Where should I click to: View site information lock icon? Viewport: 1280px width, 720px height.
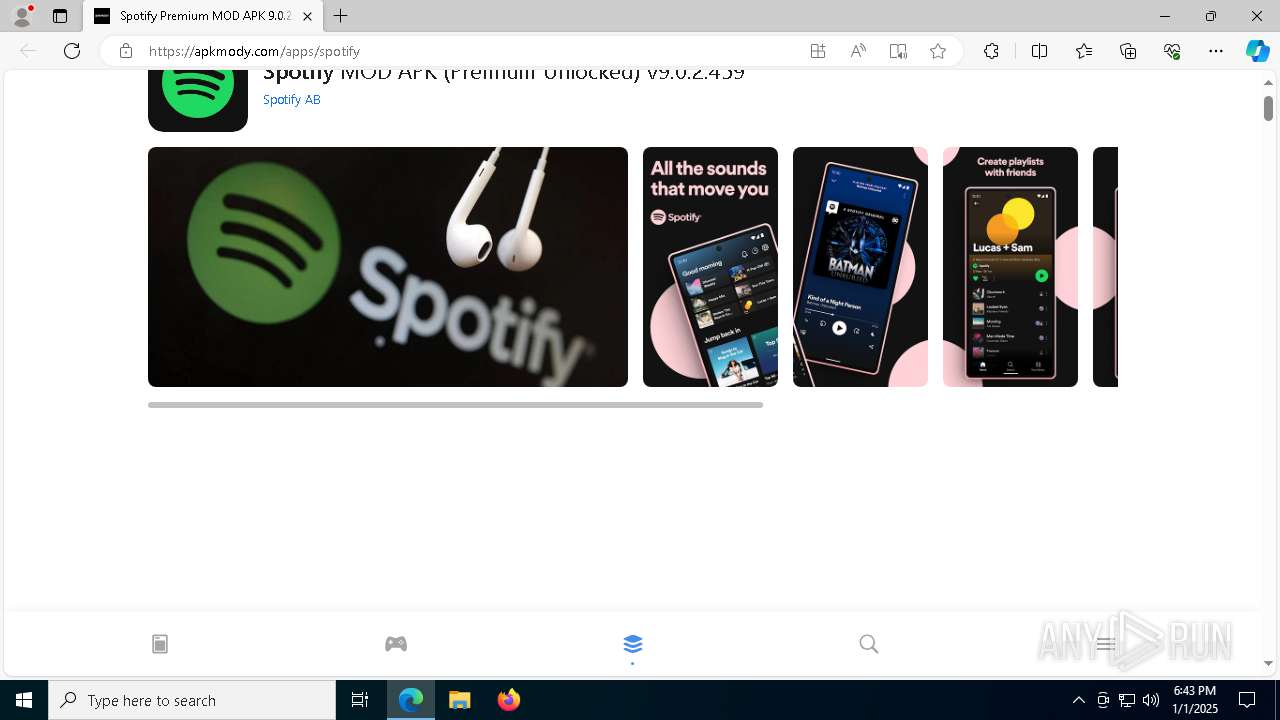tap(125, 51)
